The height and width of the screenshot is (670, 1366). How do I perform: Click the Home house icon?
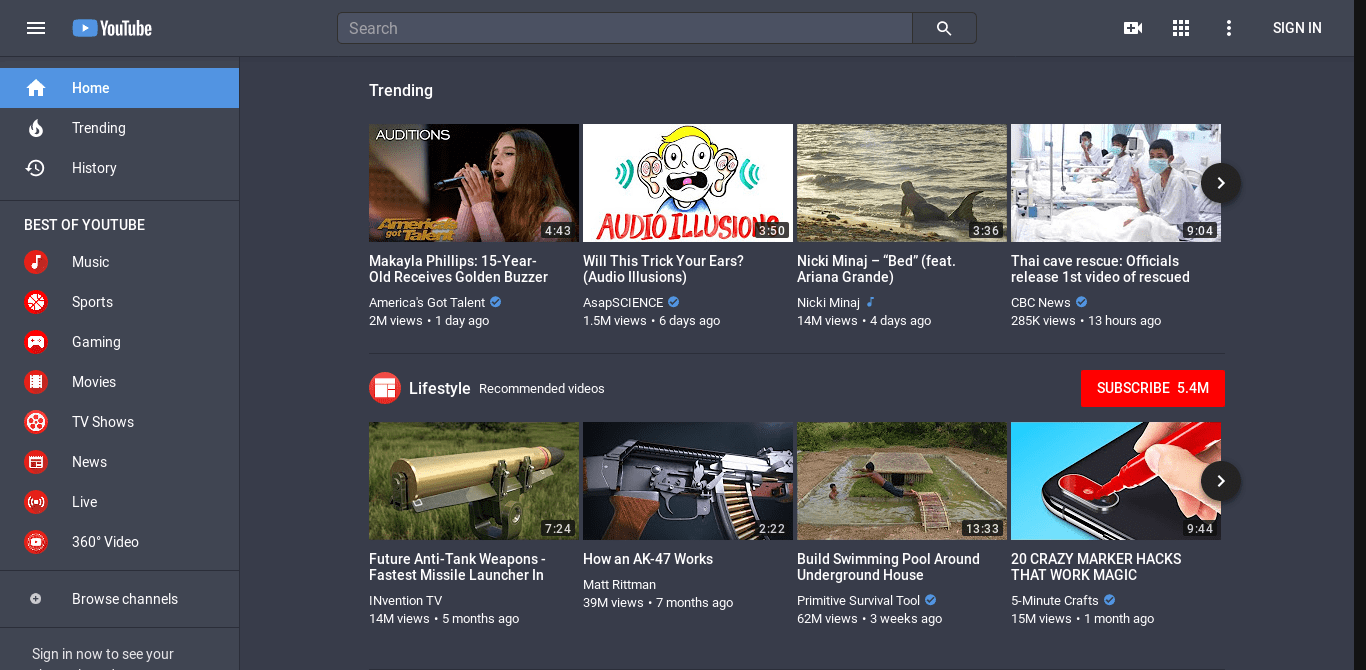36,88
